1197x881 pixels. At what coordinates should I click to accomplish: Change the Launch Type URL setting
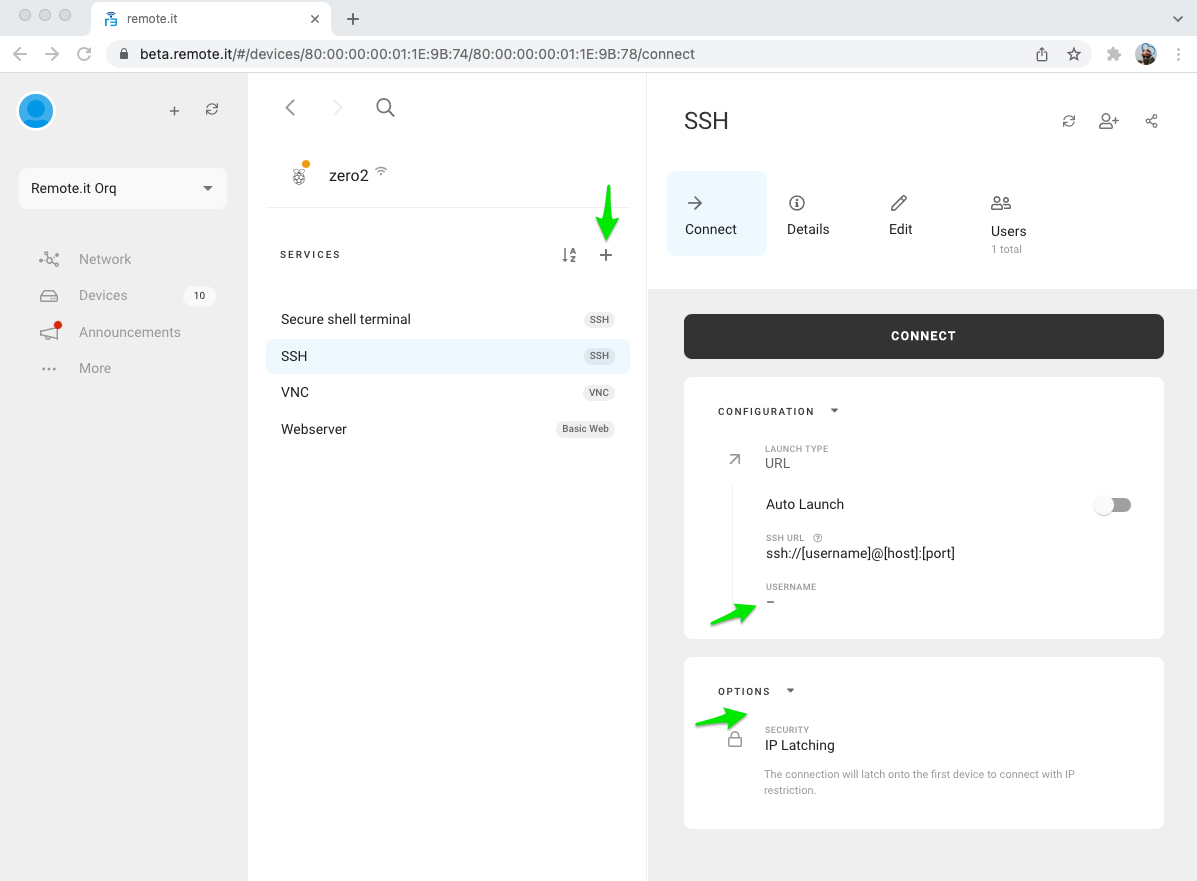796,457
